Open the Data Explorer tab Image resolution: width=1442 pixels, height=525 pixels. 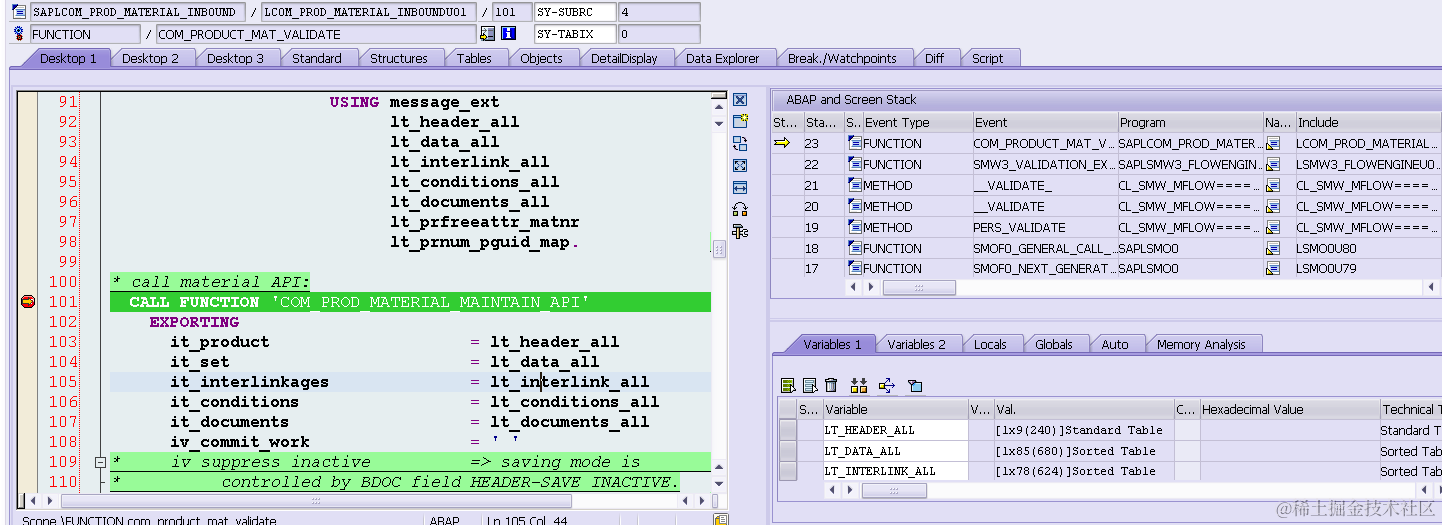[722, 58]
